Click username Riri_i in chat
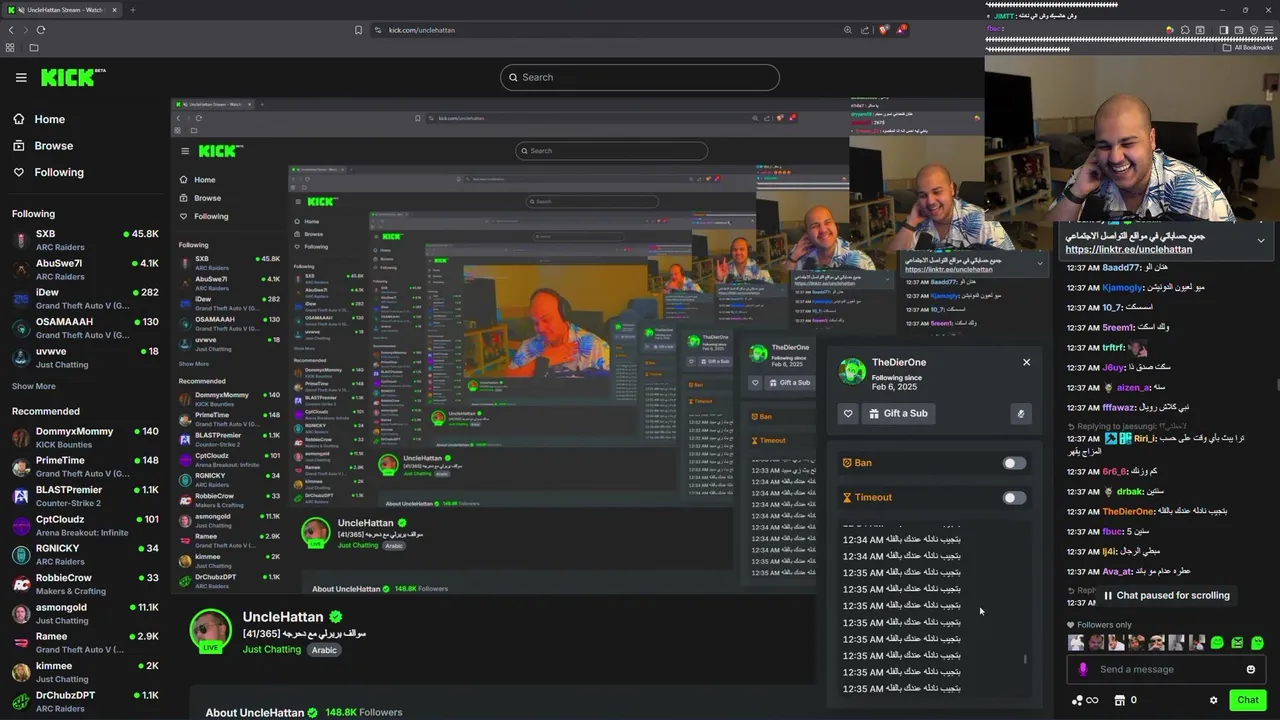Viewport: 1280px width, 720px height. [1146, 438]
